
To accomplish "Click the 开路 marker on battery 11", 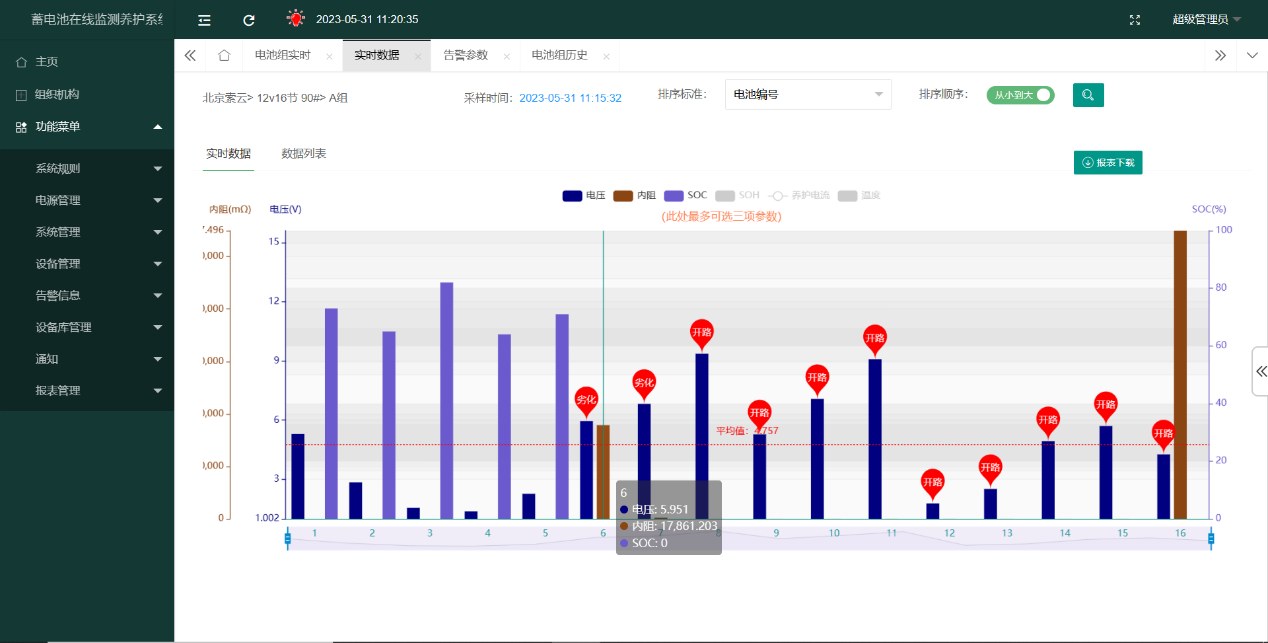I will point(875,340).
